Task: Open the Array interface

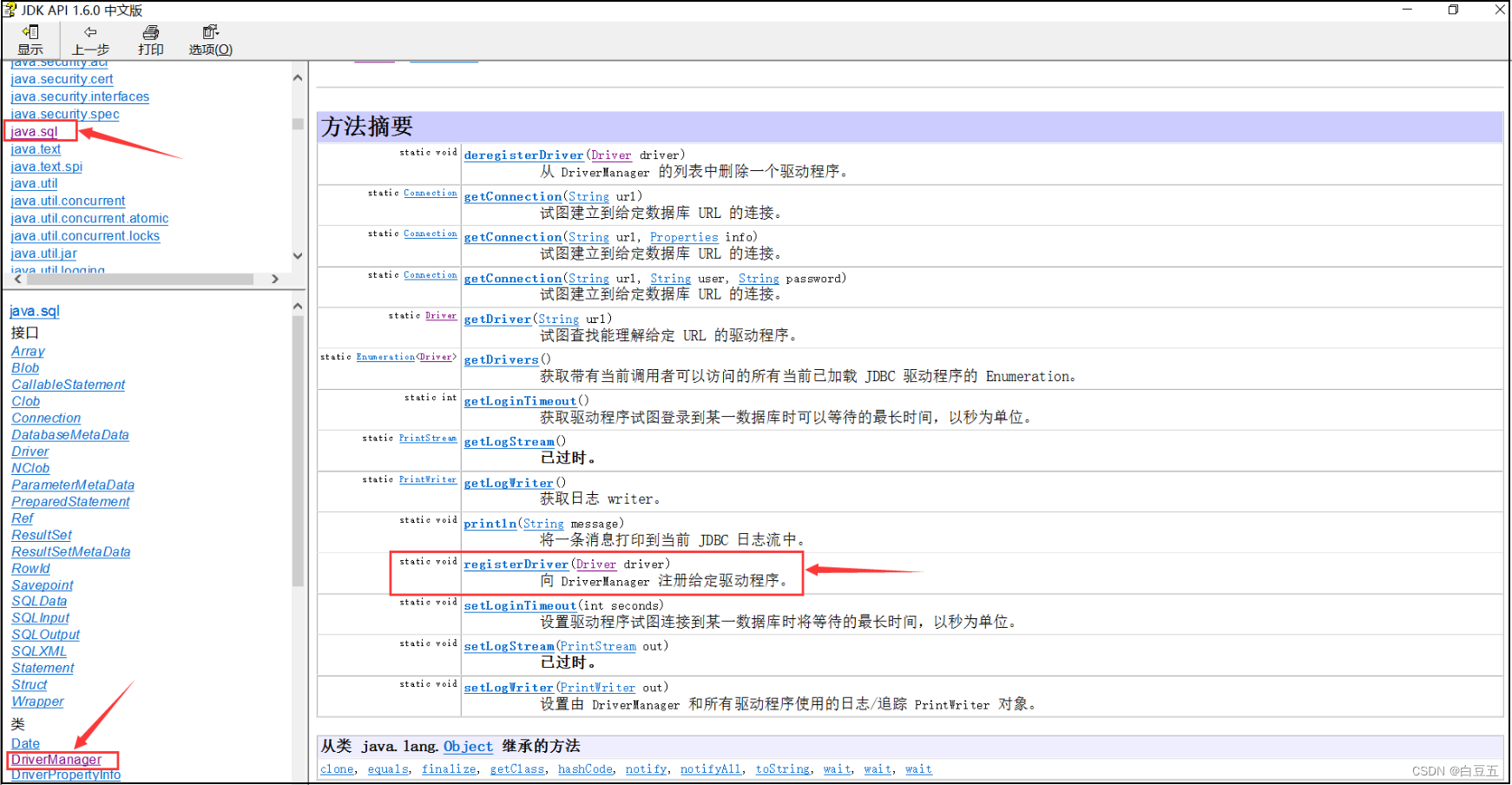Action: click(x=28, y=351)
